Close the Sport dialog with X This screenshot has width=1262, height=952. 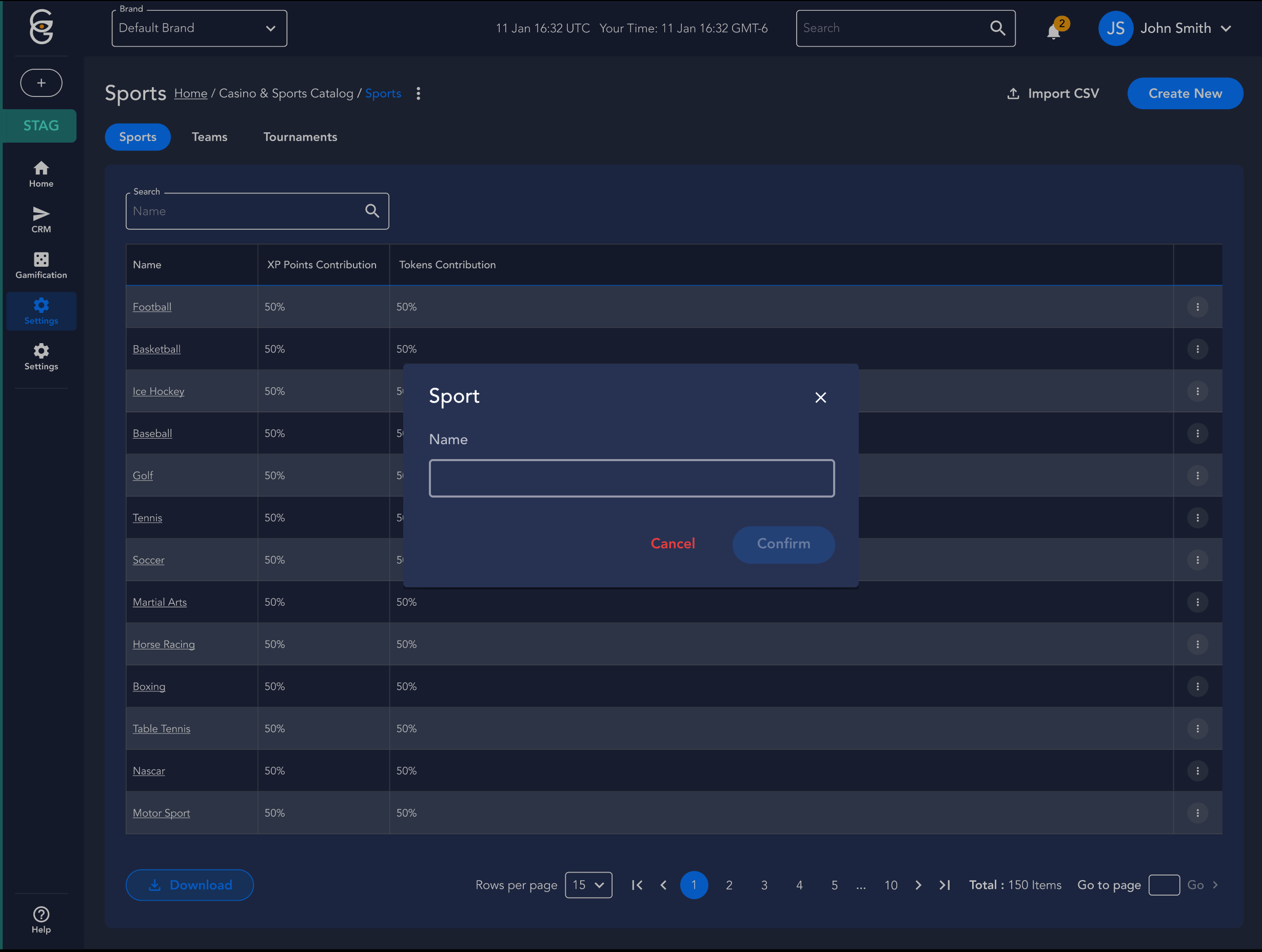[x=820, y=397]
